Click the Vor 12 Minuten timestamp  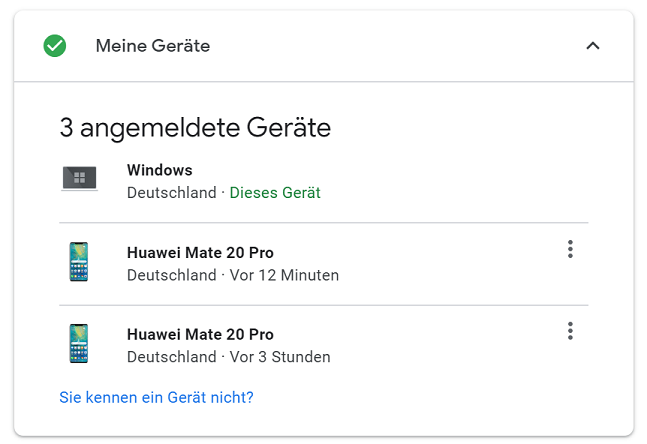284,275
